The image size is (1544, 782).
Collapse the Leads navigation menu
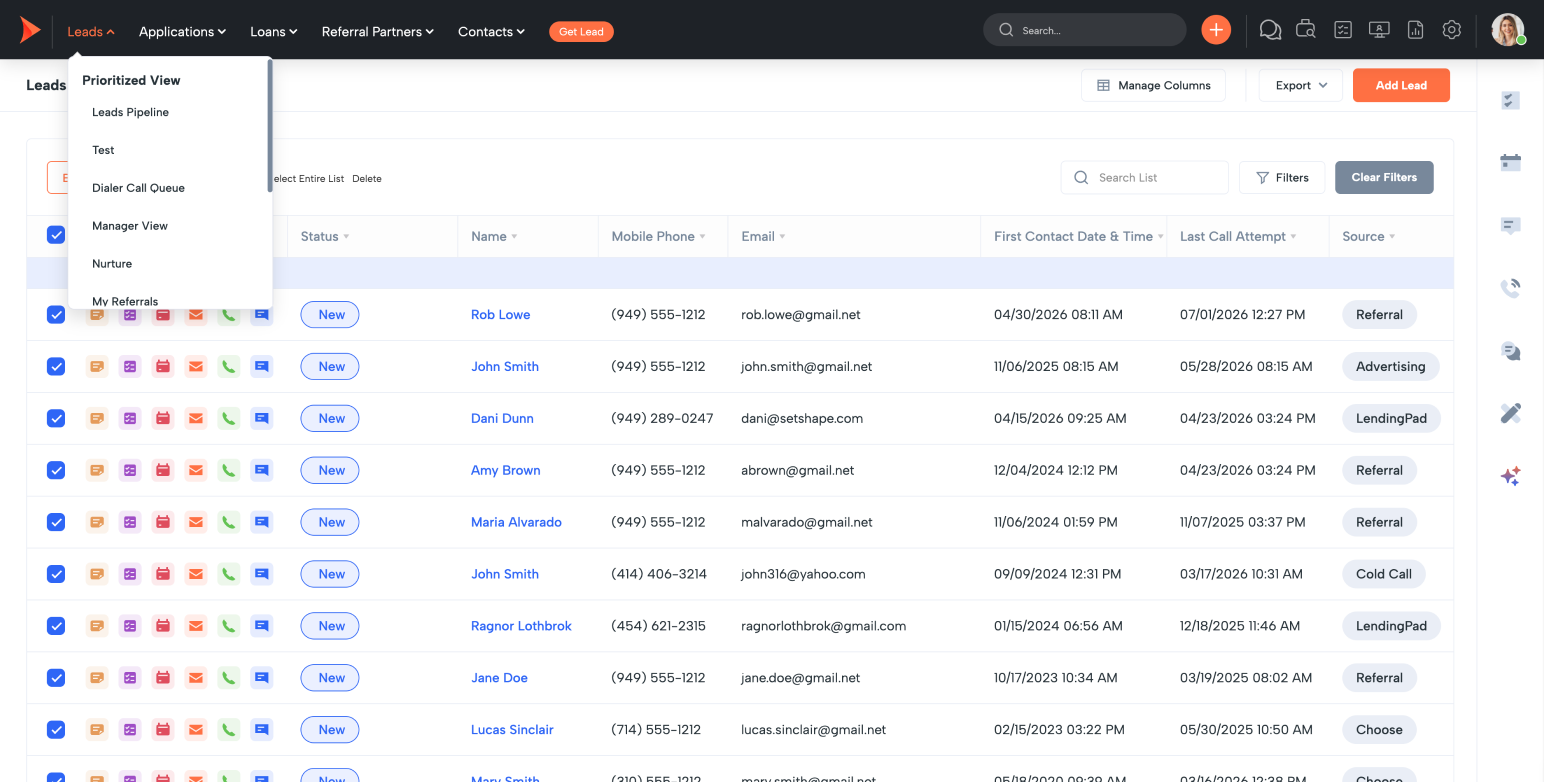point(91,32)
